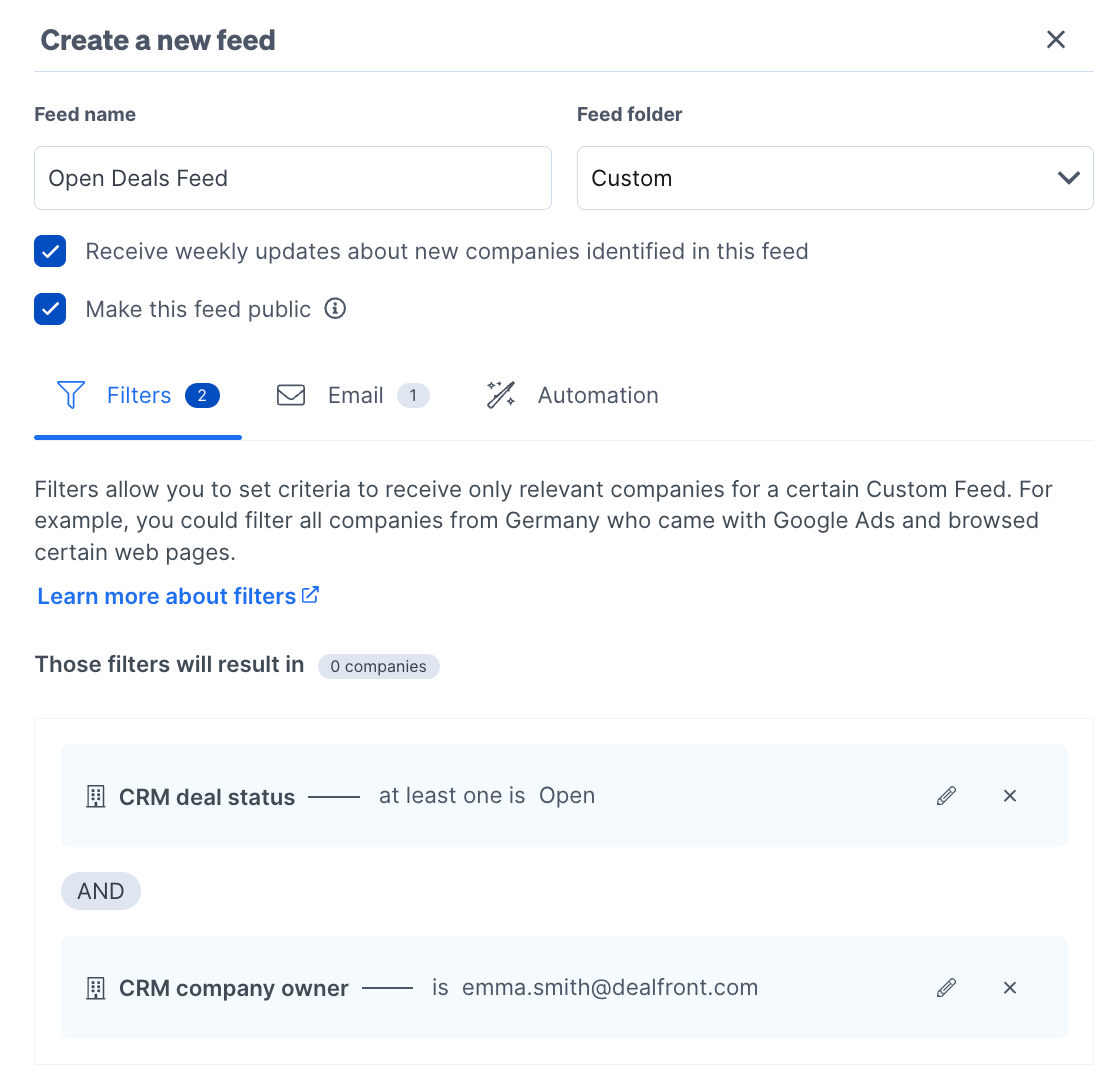Click the info icon beside Make this feed public

click(x=335, y=308)
